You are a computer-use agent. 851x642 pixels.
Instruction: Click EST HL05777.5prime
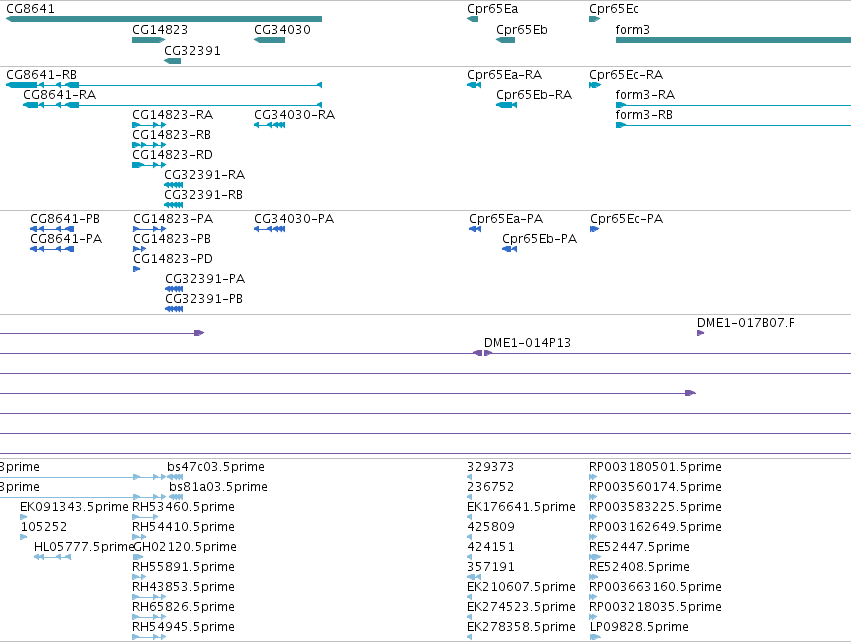pyautogui.click(x=52, y=557)
